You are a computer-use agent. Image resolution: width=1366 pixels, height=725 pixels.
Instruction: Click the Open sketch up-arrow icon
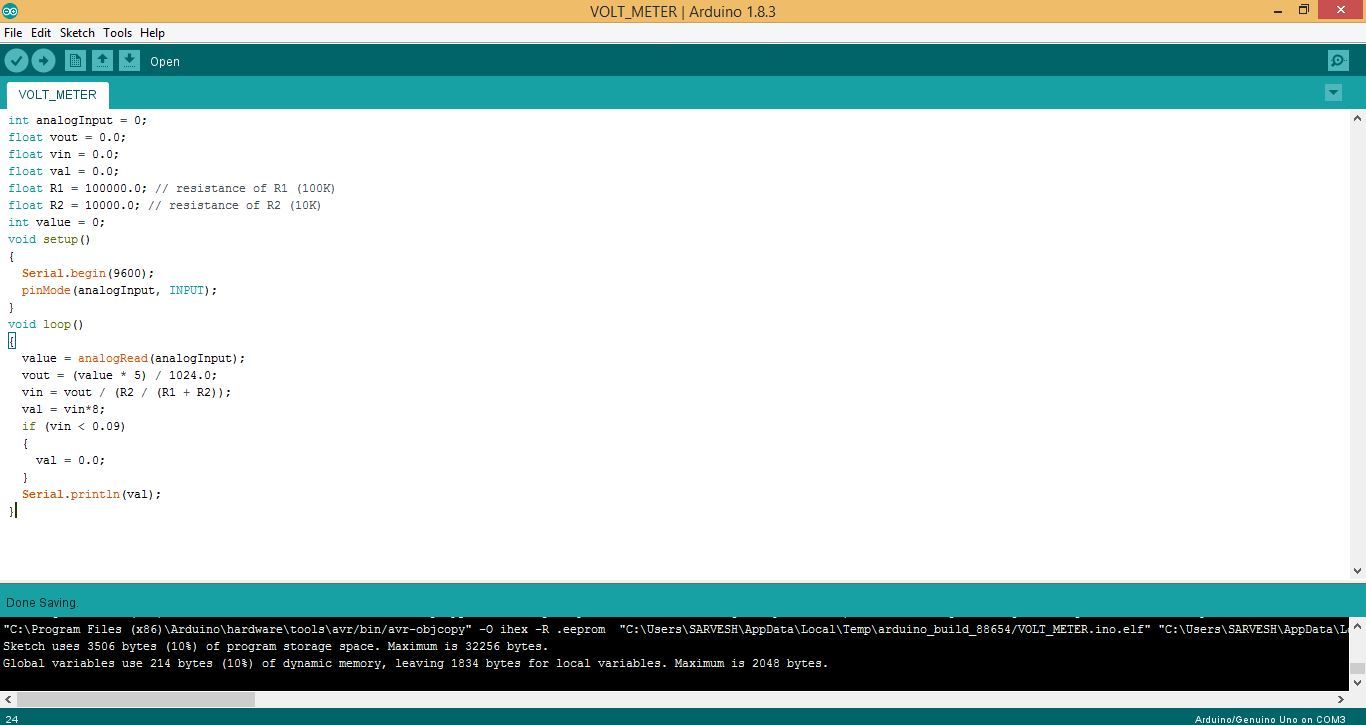click(102, 61)
